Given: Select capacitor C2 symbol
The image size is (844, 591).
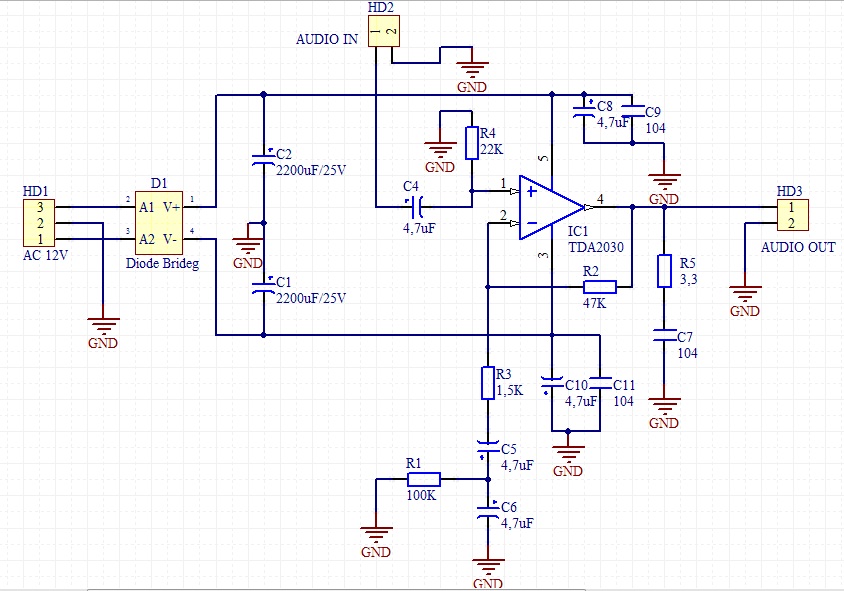Looking at the screenshot, I should click(x=263, y=159).
